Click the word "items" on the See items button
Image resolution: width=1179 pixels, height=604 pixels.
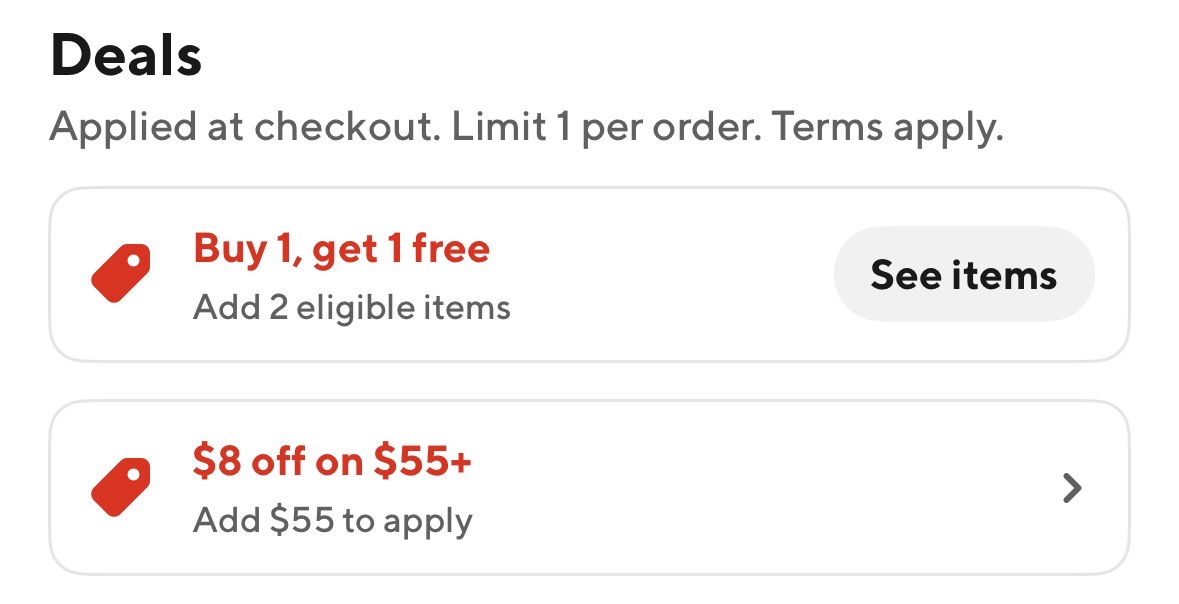coord(1009,275)
